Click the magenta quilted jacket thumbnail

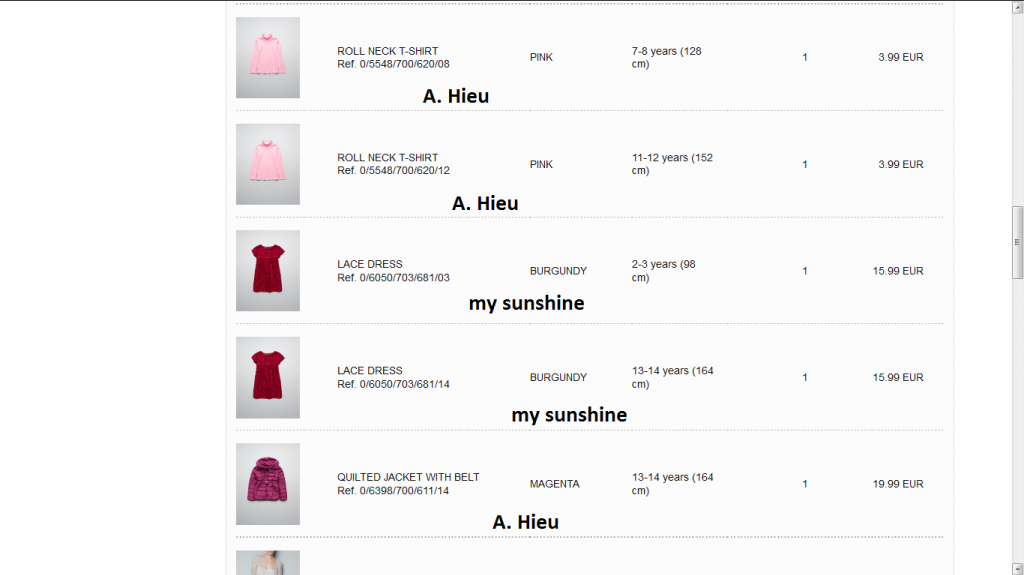(268, 484)
